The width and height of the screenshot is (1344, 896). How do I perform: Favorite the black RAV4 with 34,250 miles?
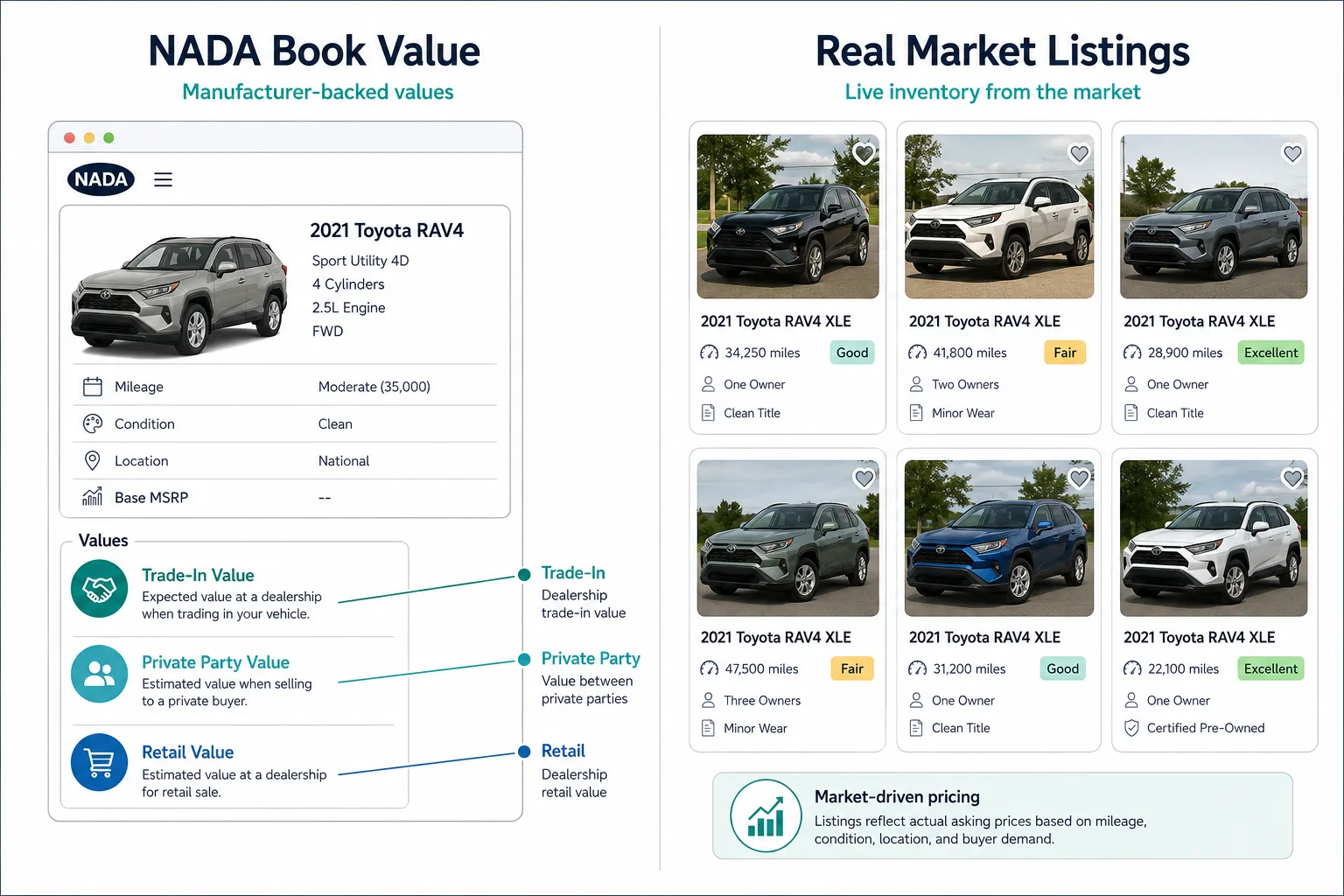pos(864,154)
